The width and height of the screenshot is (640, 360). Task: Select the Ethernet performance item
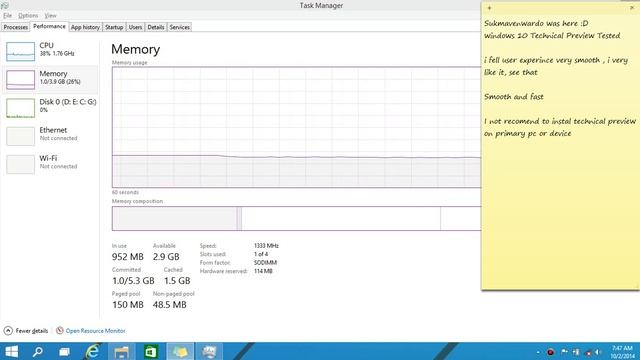pyautogui.click(x=51, y=136)
